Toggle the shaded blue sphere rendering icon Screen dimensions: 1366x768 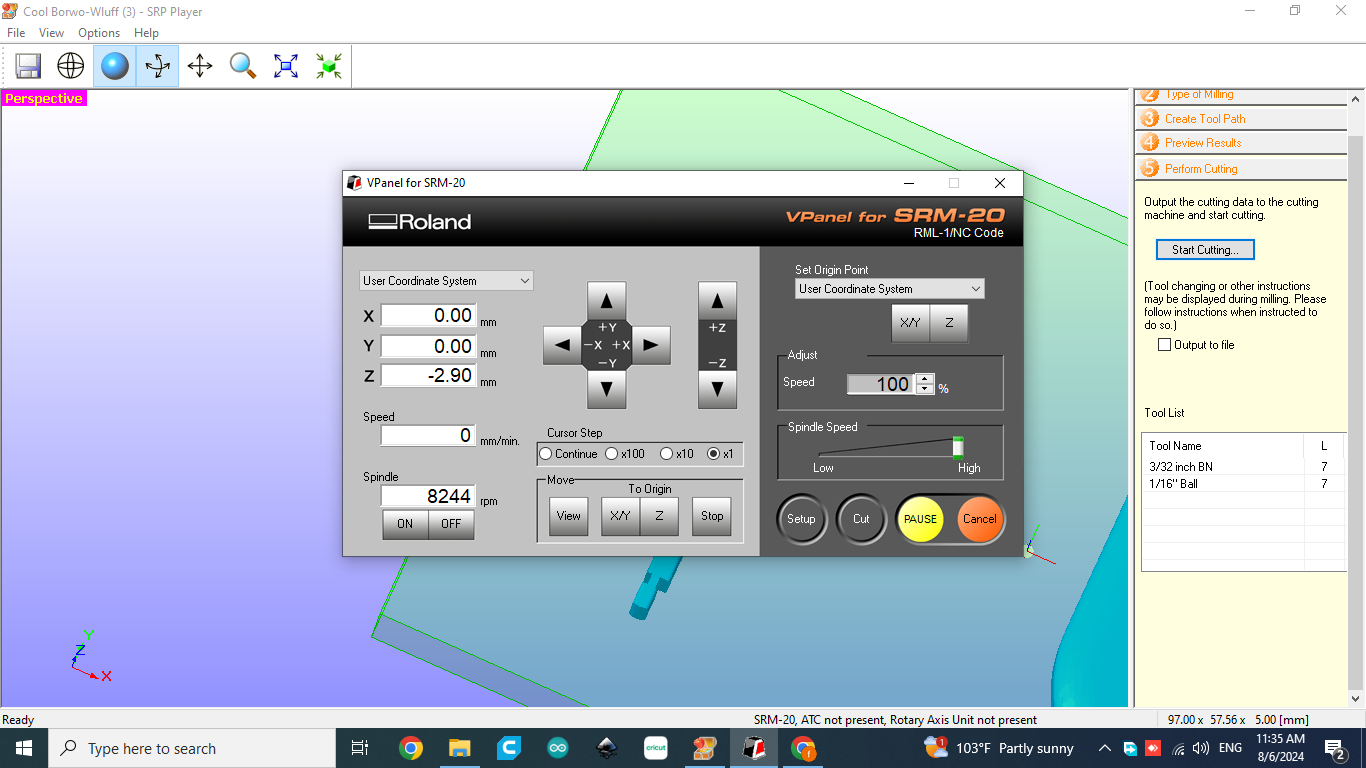[115, 66]
